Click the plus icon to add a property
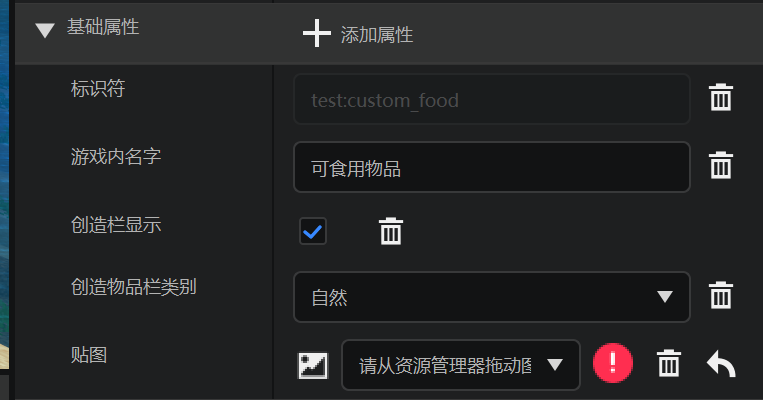Viewport: 763px width, 400px height. click(317, 34)
